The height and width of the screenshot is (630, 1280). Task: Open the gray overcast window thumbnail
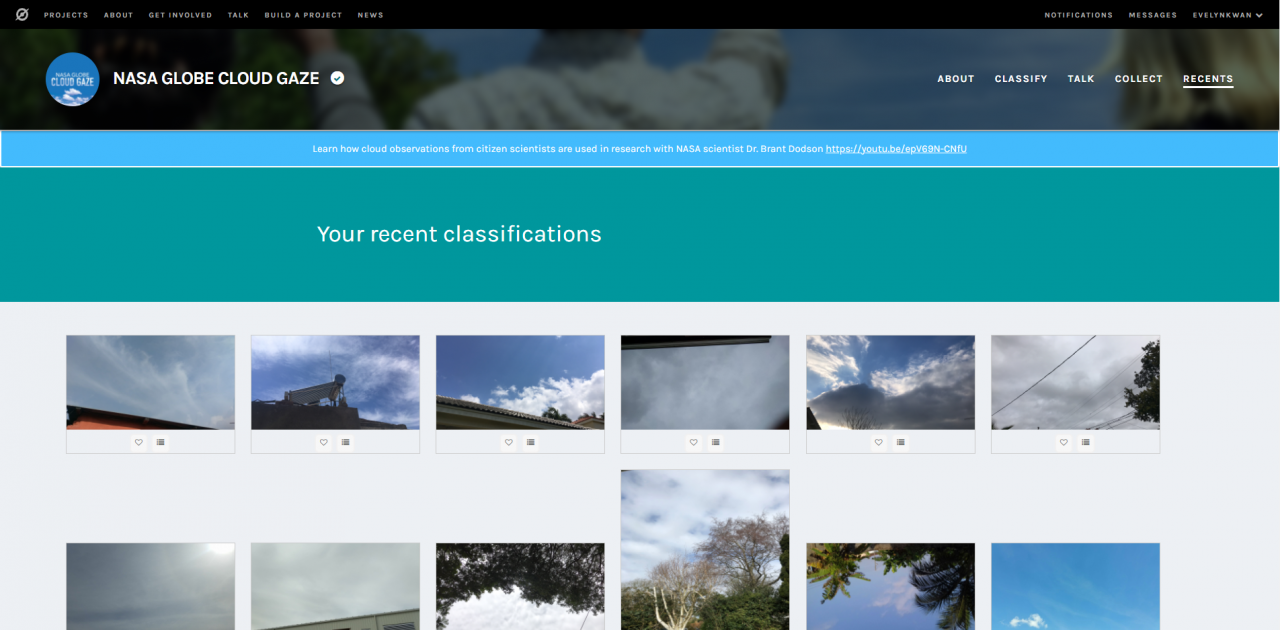pos(705,382)
